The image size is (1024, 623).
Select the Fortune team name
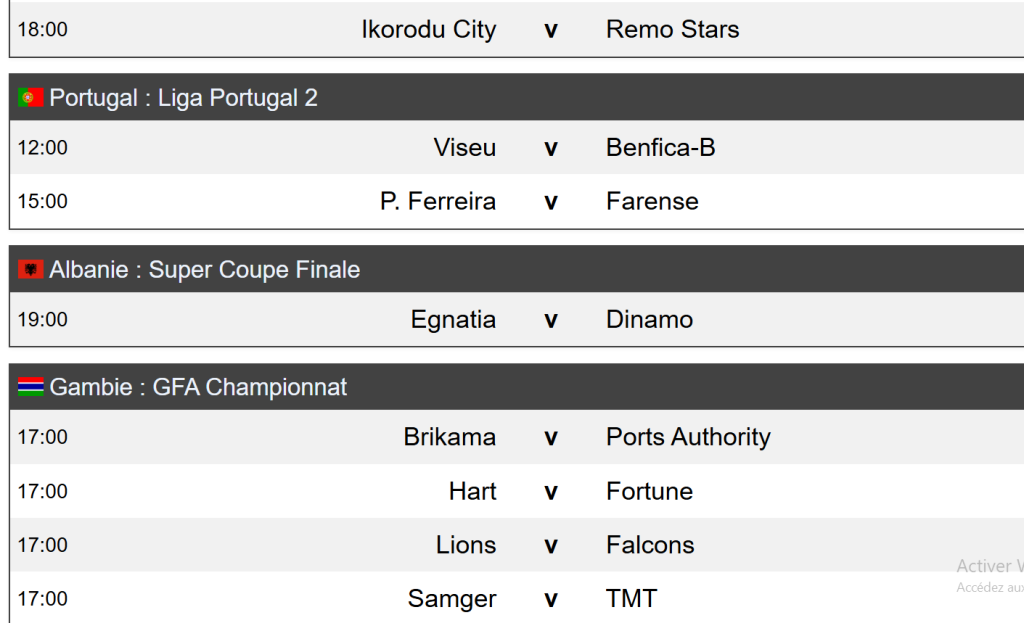tap(649, 492)
